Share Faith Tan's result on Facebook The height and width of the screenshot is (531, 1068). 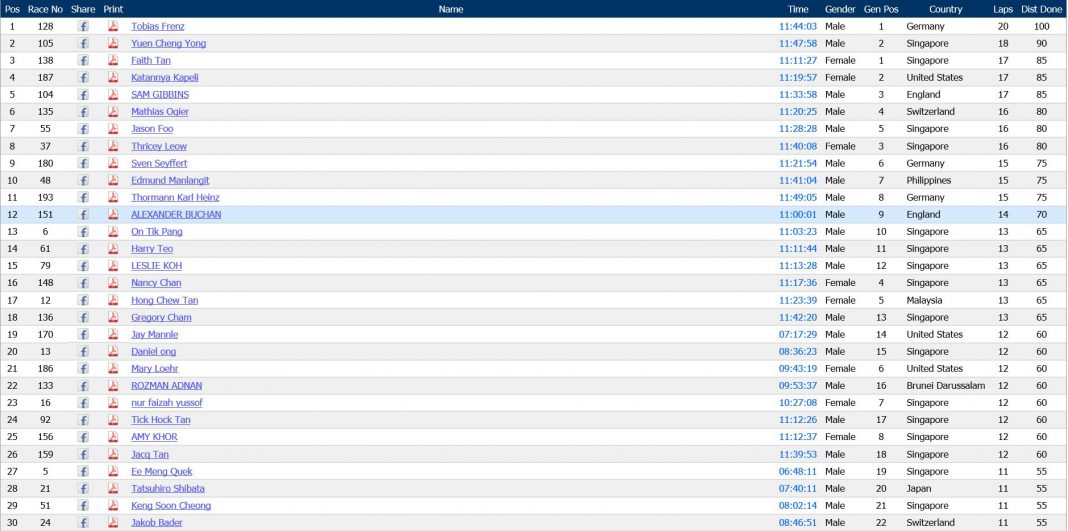[83, 60]
